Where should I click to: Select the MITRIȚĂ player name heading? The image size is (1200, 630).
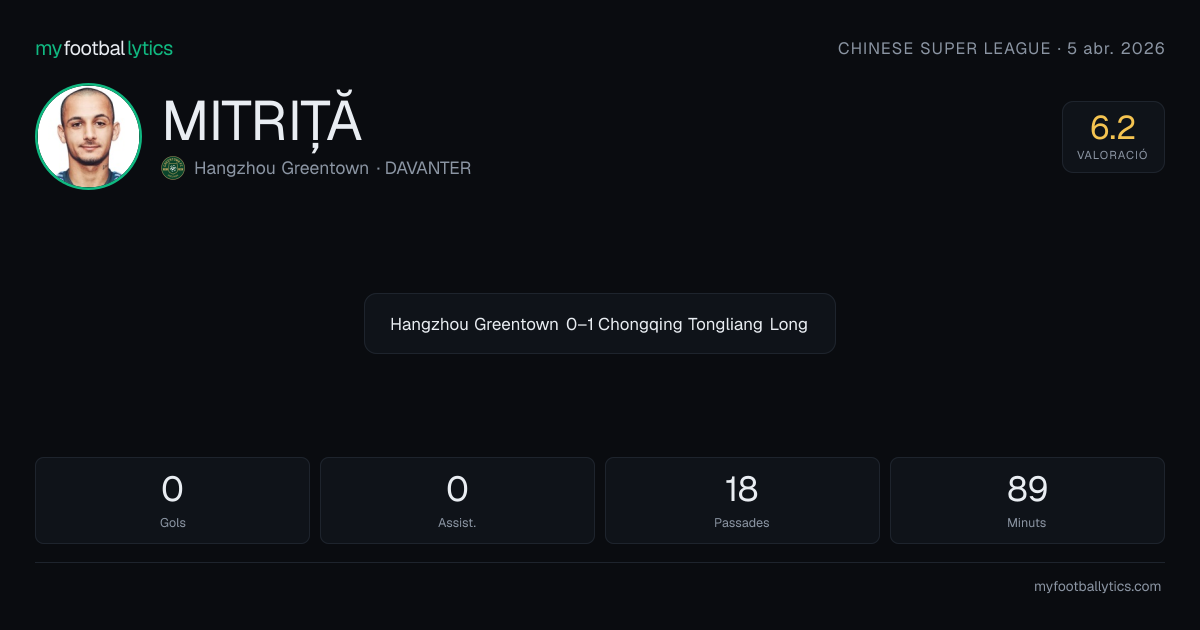point(262,121)
